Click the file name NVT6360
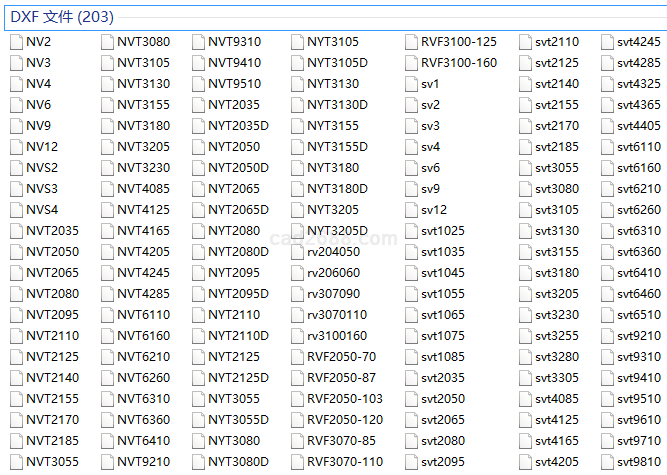This screenshot has width=667, height=475. coord(143,420)
